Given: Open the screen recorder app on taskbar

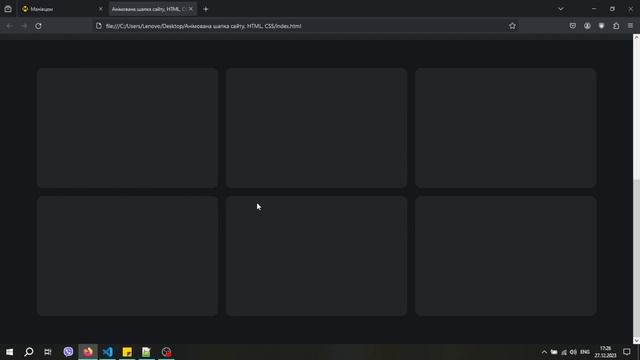Looking at the screenshot, I should click(166, 351).
